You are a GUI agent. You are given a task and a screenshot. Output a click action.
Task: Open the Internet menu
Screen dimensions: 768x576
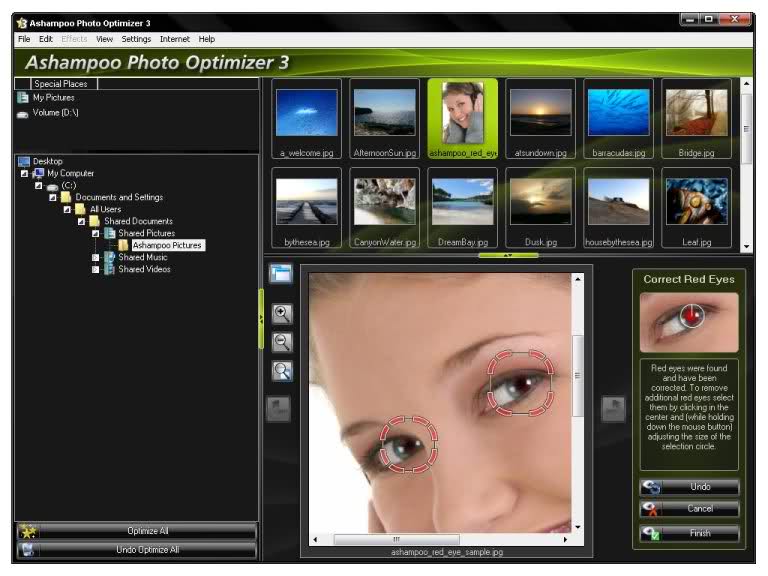coord(174,39)
